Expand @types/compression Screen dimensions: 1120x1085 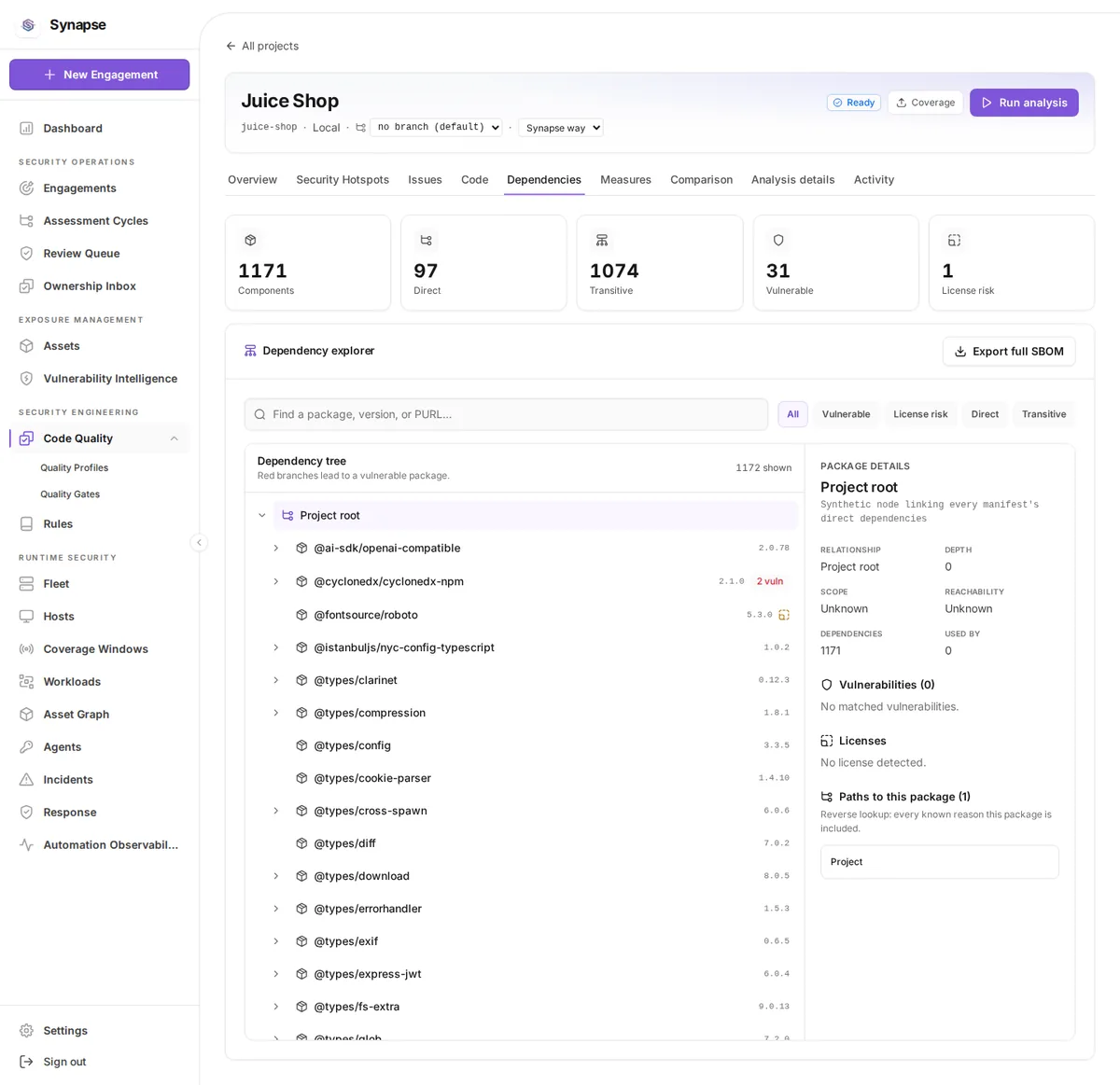276,713
